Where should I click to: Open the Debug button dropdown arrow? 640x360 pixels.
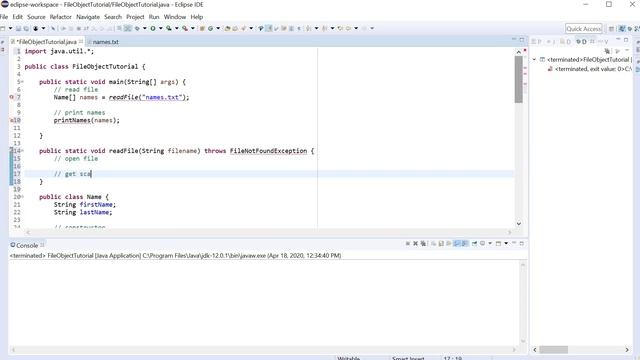(144, 29)
